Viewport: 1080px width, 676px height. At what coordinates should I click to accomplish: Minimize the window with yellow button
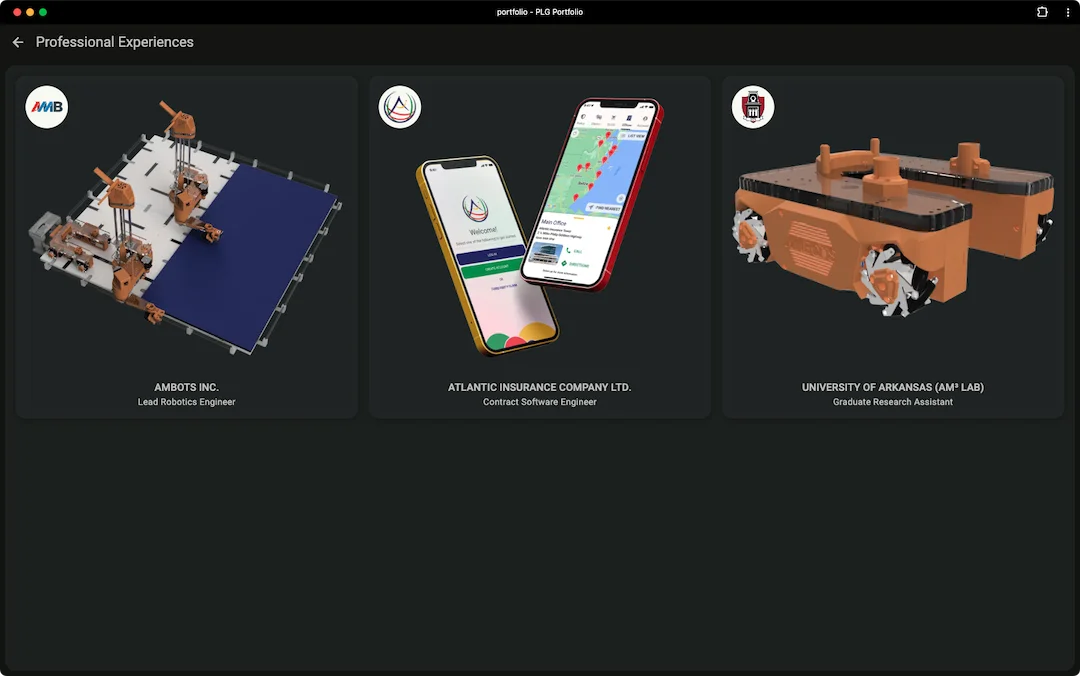[30, 12]
